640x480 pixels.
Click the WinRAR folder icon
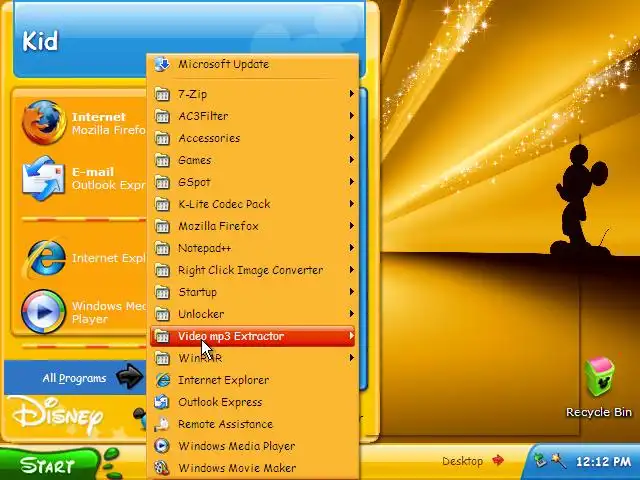coord(162,359)
